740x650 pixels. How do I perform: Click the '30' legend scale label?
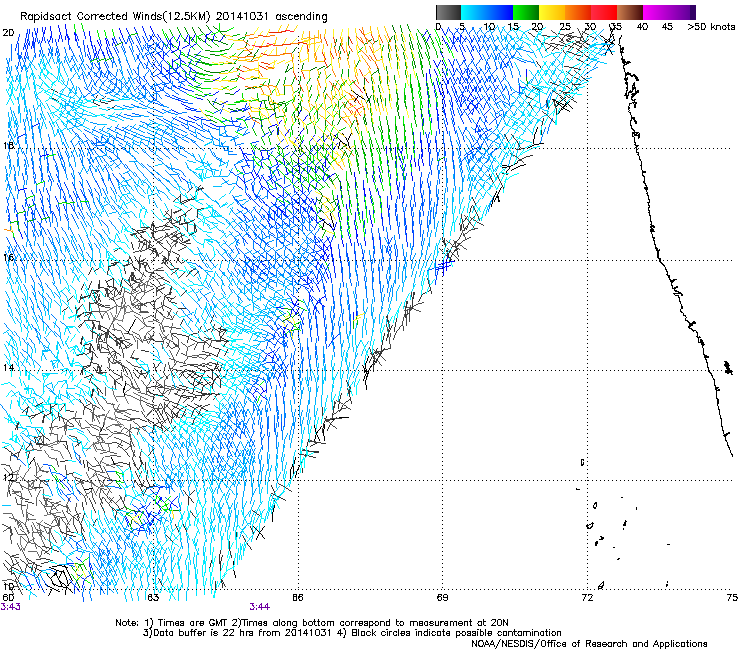coord(590,26)
